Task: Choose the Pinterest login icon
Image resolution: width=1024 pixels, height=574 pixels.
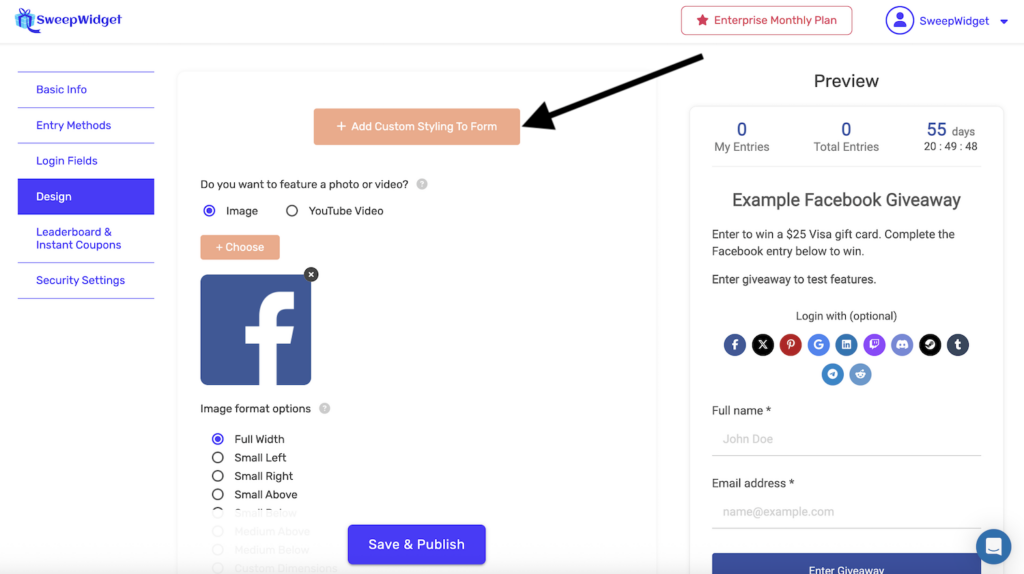Action: [791, 345]
